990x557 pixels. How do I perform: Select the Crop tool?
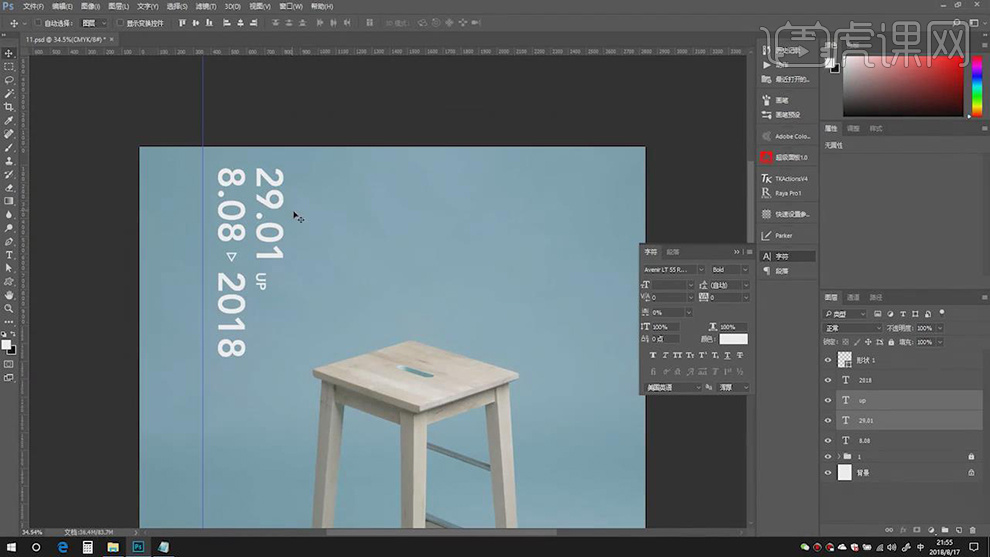coord(9,107)
